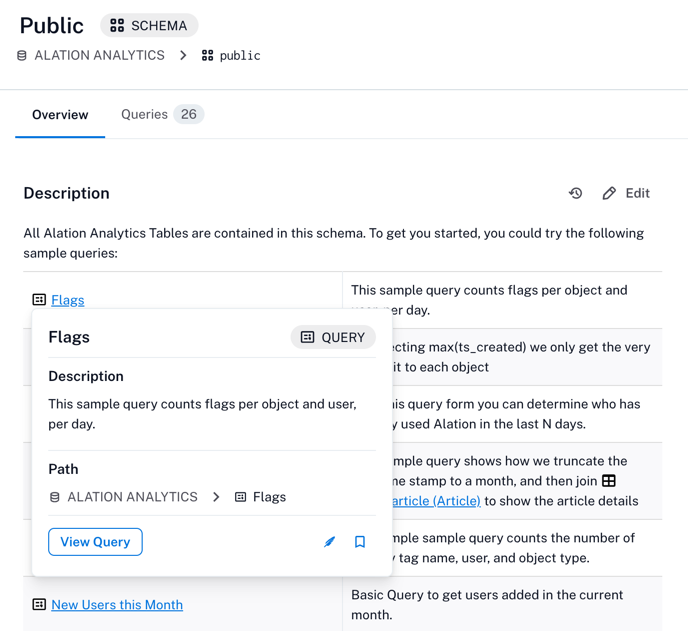Click the SCHEMA type badge

point(149,25)
